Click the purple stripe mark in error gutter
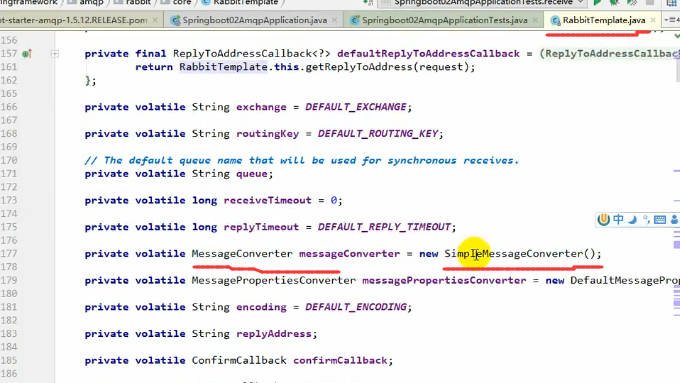 (x=677, y=245)
